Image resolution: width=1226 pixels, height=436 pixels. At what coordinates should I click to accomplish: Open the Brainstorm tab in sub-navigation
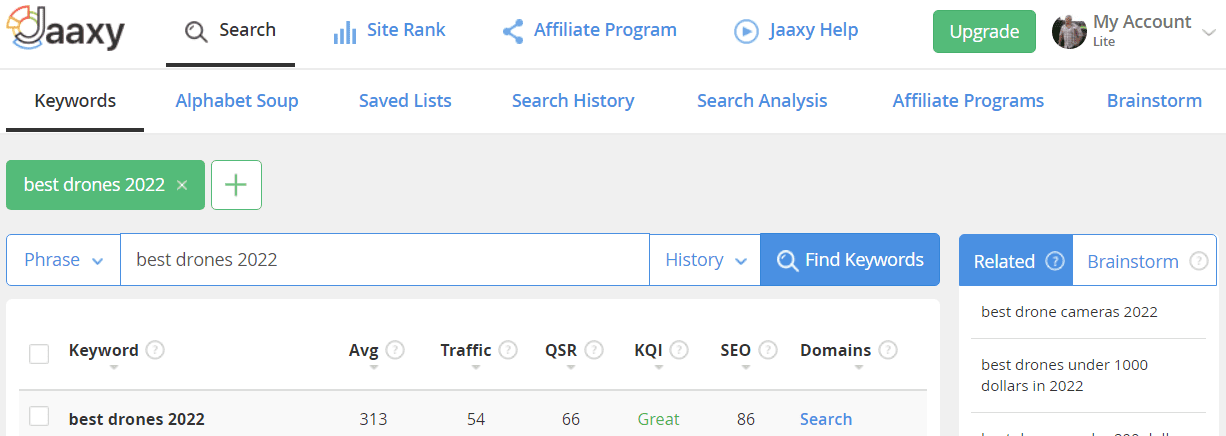click(1154, 101)
